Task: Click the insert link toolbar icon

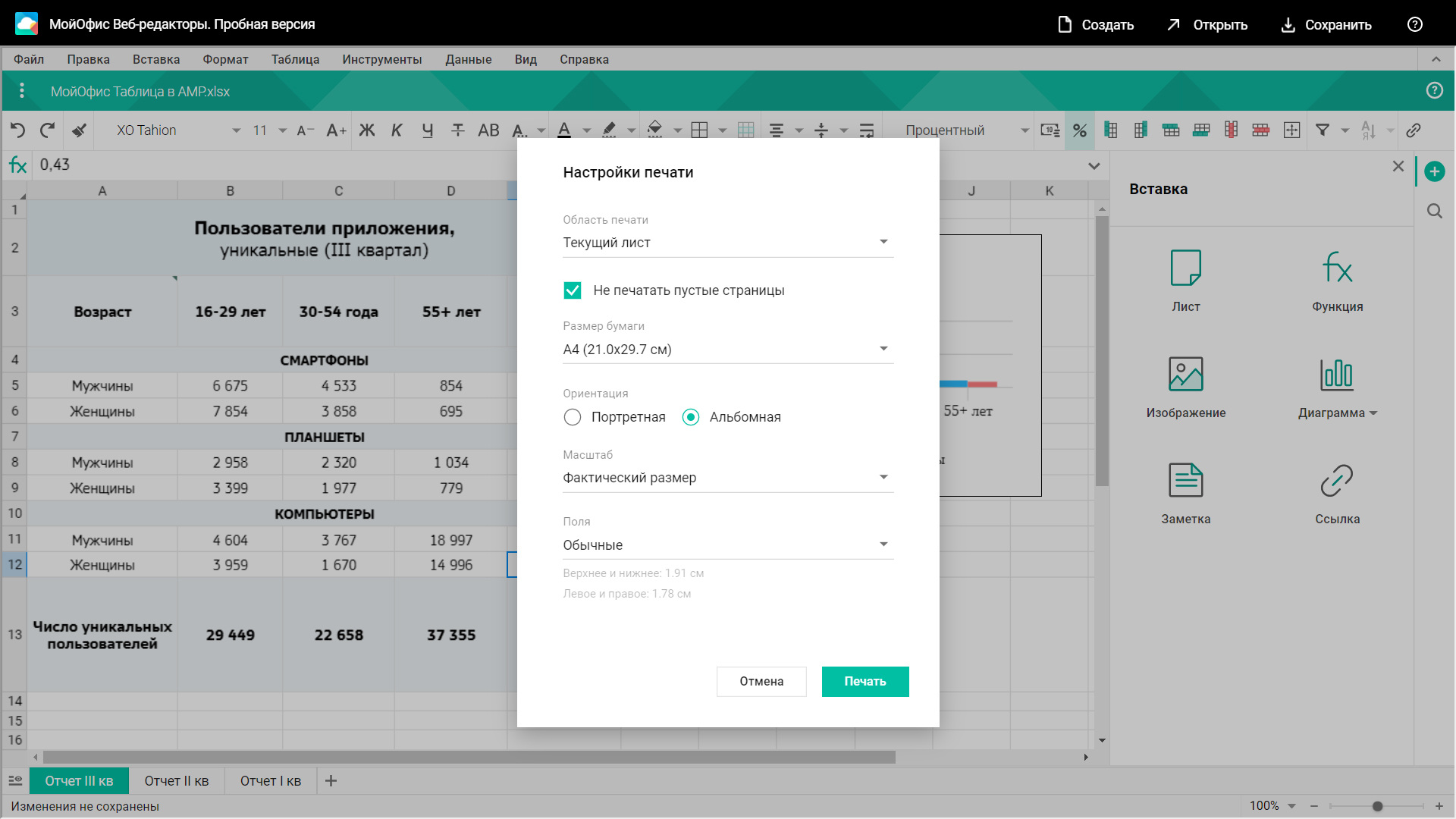Action: [1414, 130]
